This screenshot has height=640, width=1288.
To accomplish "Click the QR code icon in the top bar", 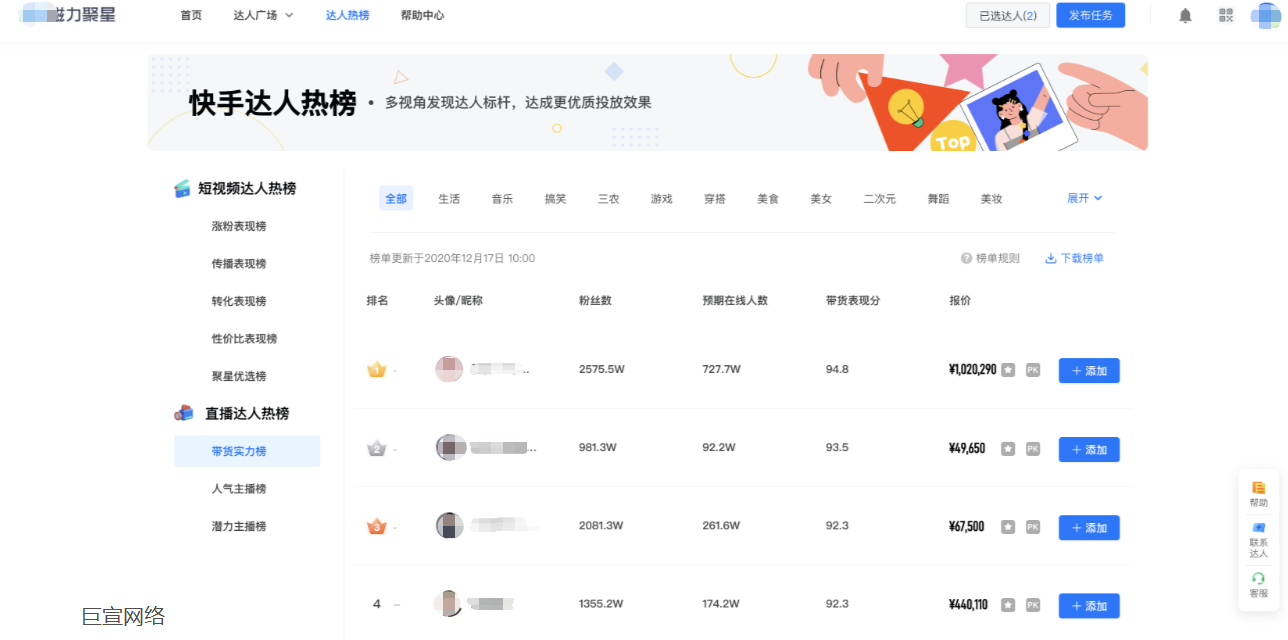I will pyautogui.click(x=1224, y=15).
